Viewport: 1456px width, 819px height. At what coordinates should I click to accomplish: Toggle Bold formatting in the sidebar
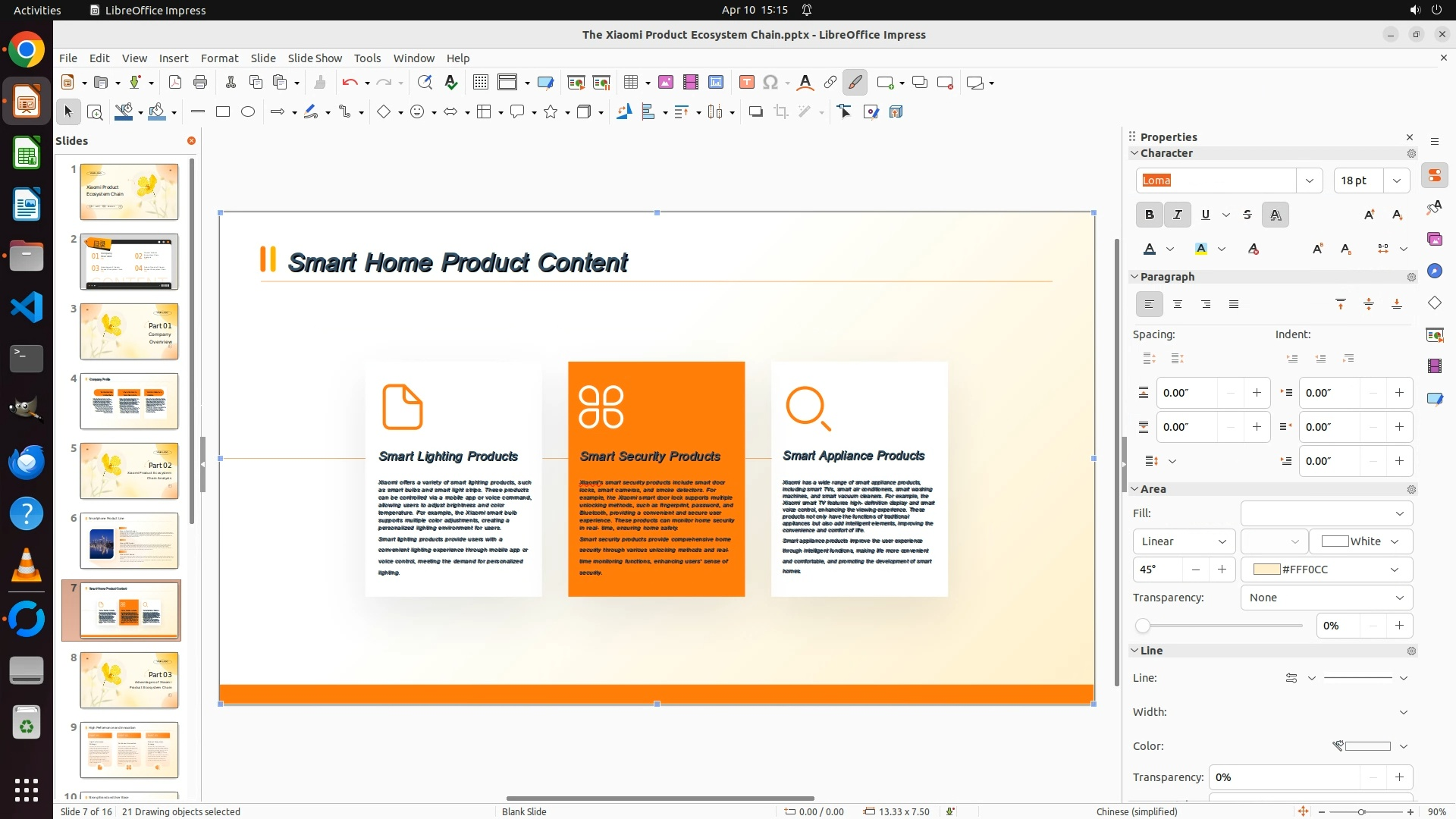(1150, 215)
